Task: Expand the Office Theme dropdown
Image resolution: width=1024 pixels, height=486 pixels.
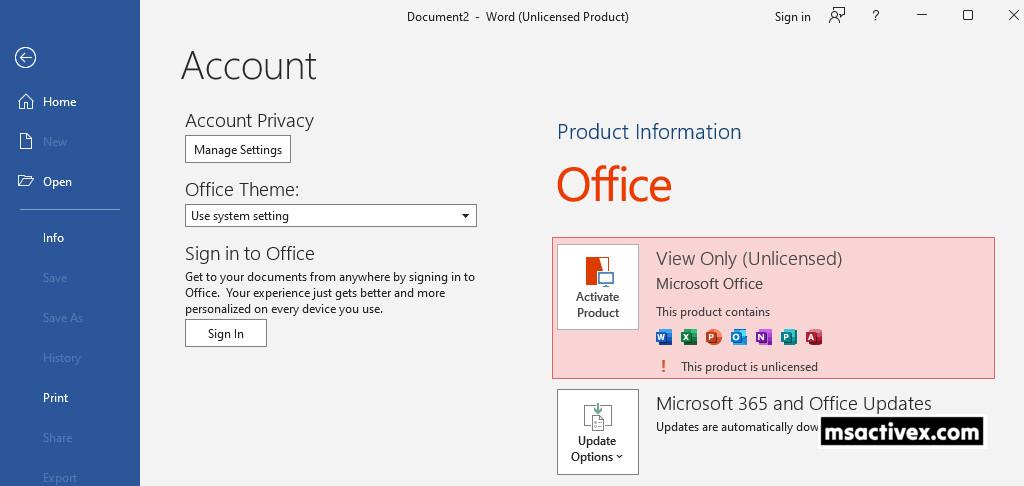Action: (331, 216)
